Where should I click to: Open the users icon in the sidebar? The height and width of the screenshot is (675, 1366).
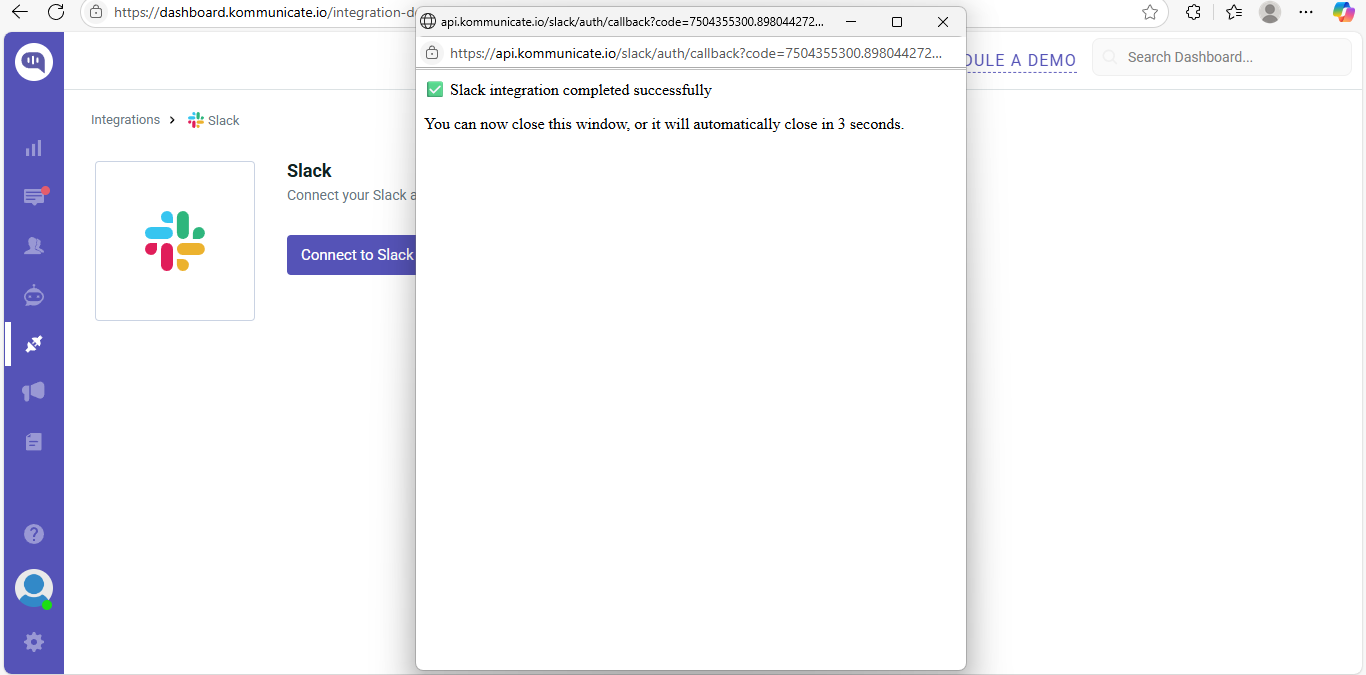pyautogui.click(x=34, y=246)
